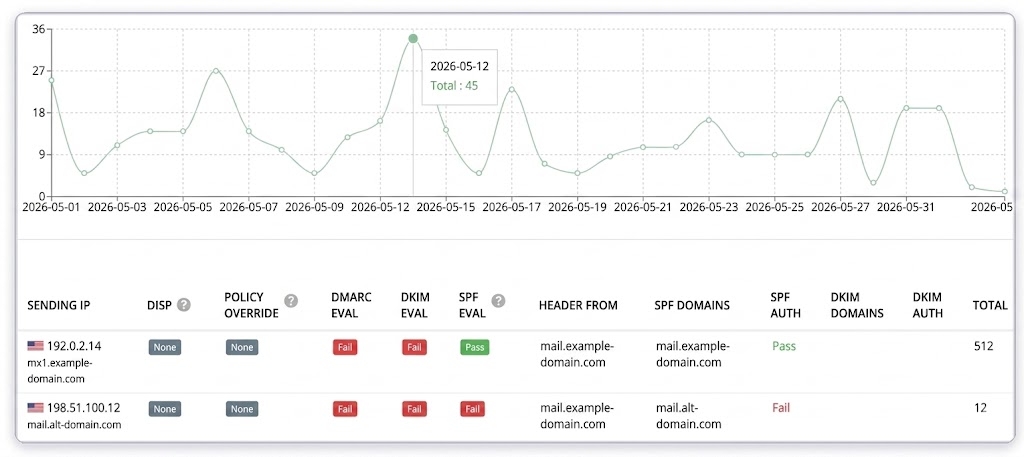Click the green SPF AUTH Pass text
This screenshot has width=1024, height=457.
click(784, 347)
